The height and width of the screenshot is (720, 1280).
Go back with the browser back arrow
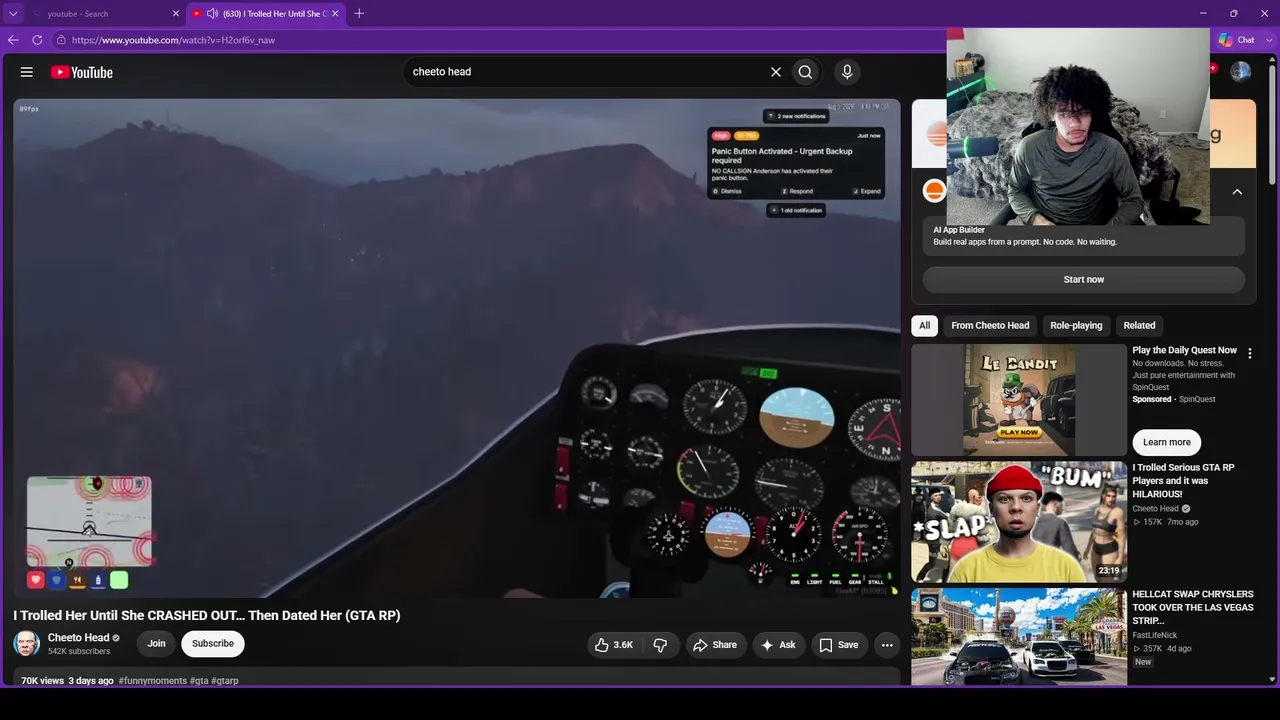[13, 40]
